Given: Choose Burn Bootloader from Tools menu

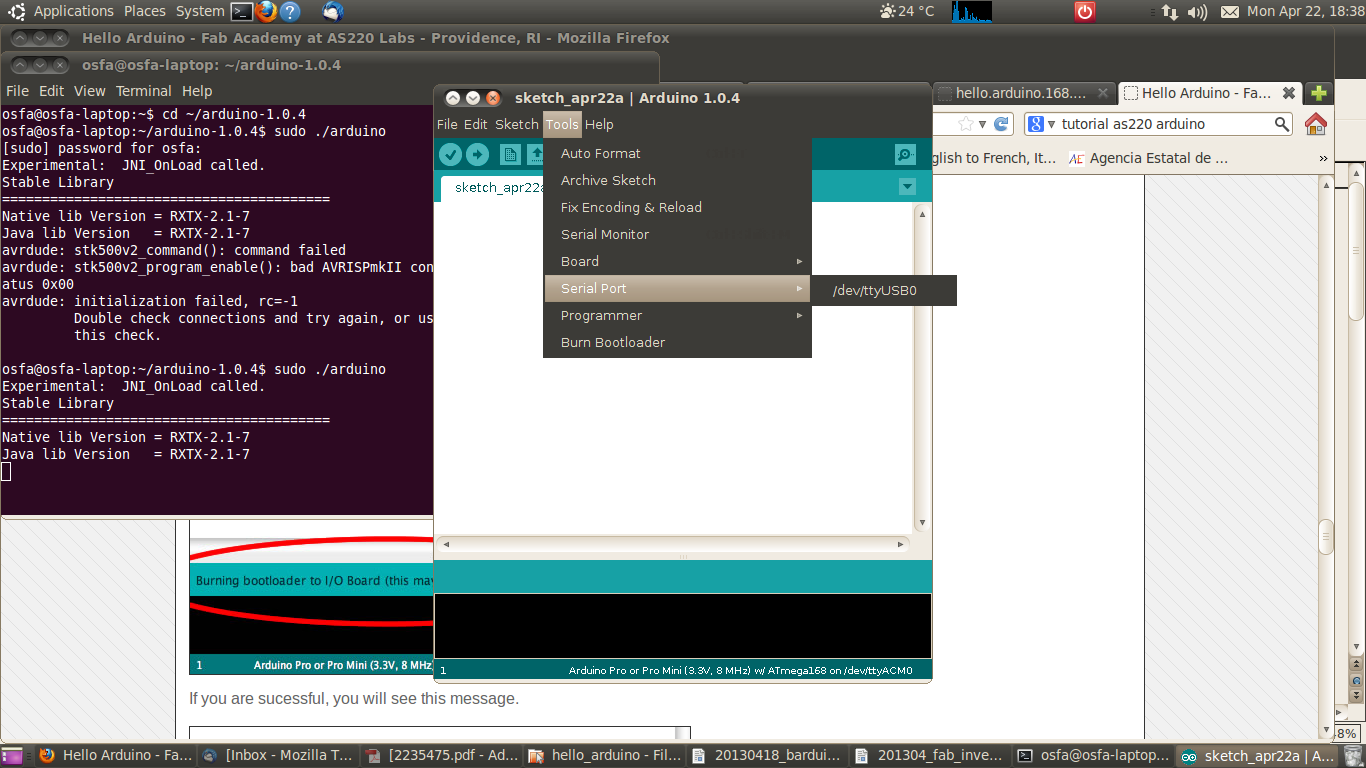Looking at the screenshot, I should pos(677,343).
